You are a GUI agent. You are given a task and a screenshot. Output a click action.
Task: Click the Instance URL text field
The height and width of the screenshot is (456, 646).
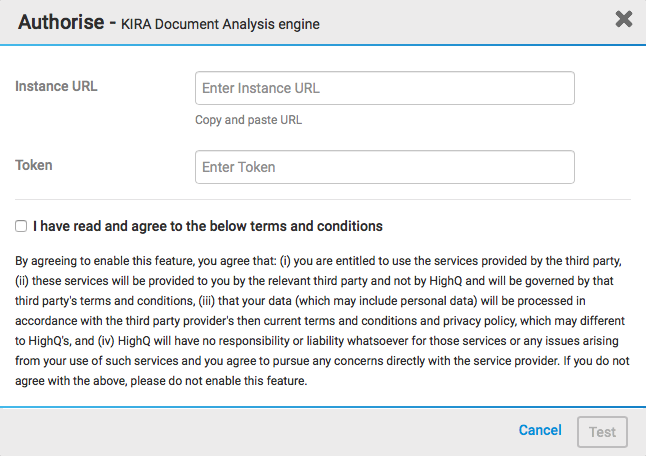coord(385,88)
